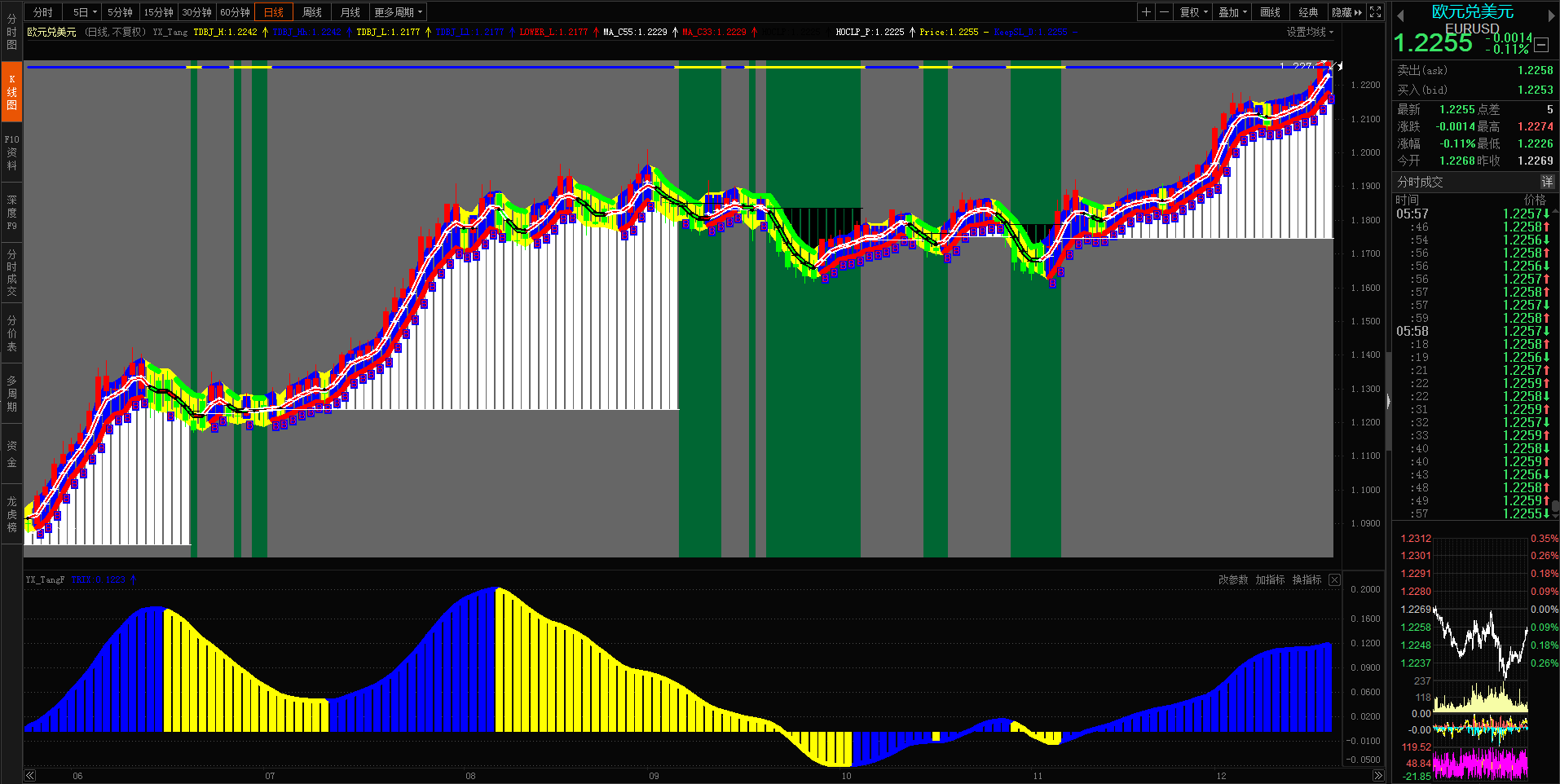
Task: Open the 复权 dropdown
Action: (1193, 12)
